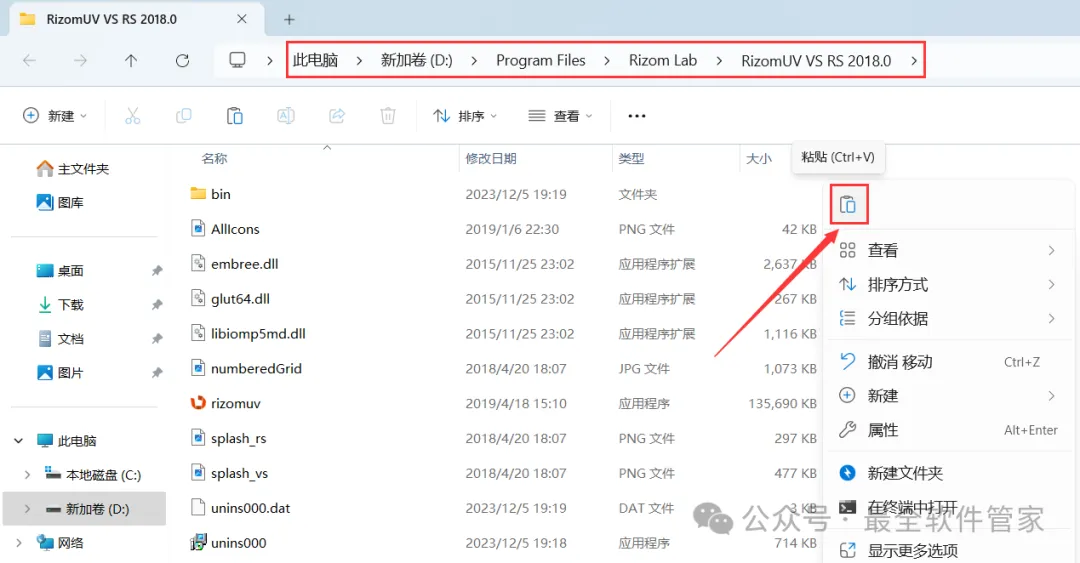The height and width of the screenshot is (563, 1080).
Task: Click Rizom Lab in address breadcrumb
Action: click(x=663, y=61)
